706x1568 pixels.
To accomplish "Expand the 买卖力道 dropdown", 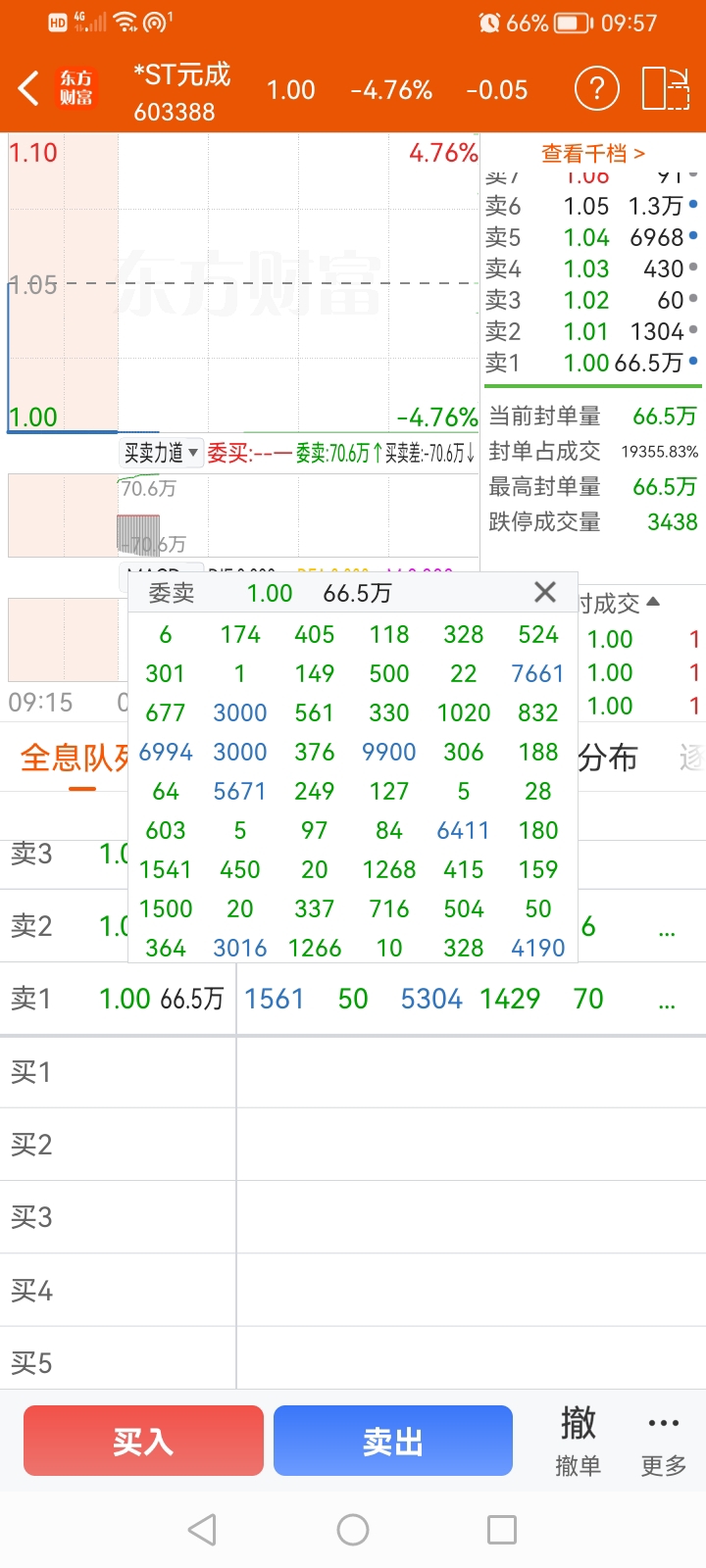I will (161, 453).
